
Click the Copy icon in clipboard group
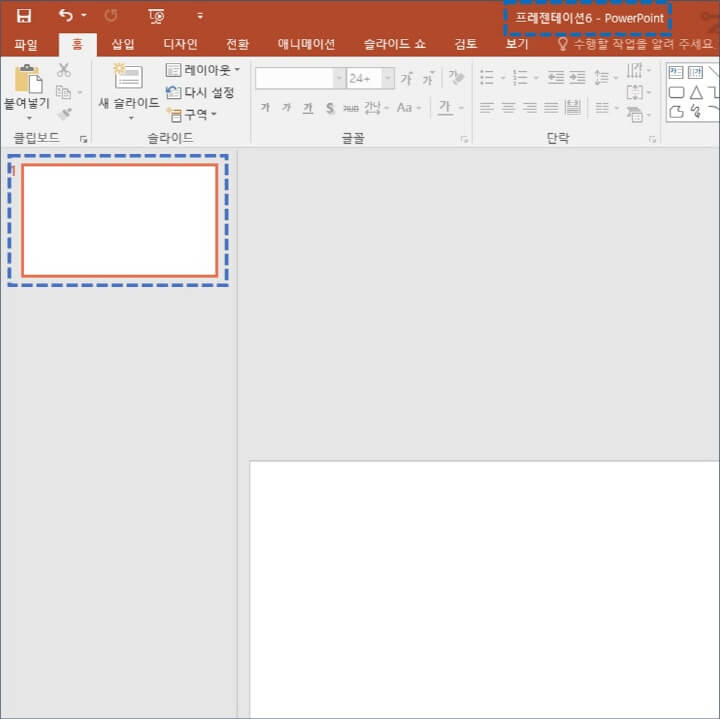(x=63, y=92)
